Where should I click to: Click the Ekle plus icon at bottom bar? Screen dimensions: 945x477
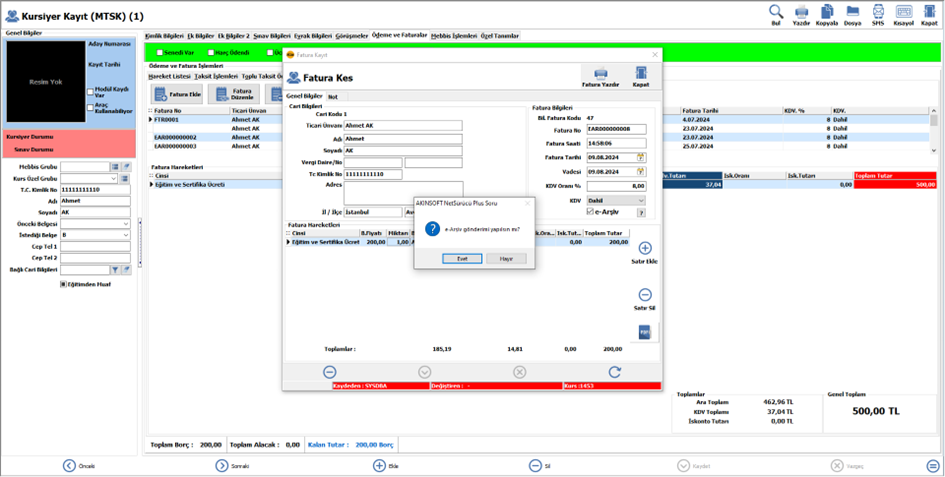[x=379, y=466]
